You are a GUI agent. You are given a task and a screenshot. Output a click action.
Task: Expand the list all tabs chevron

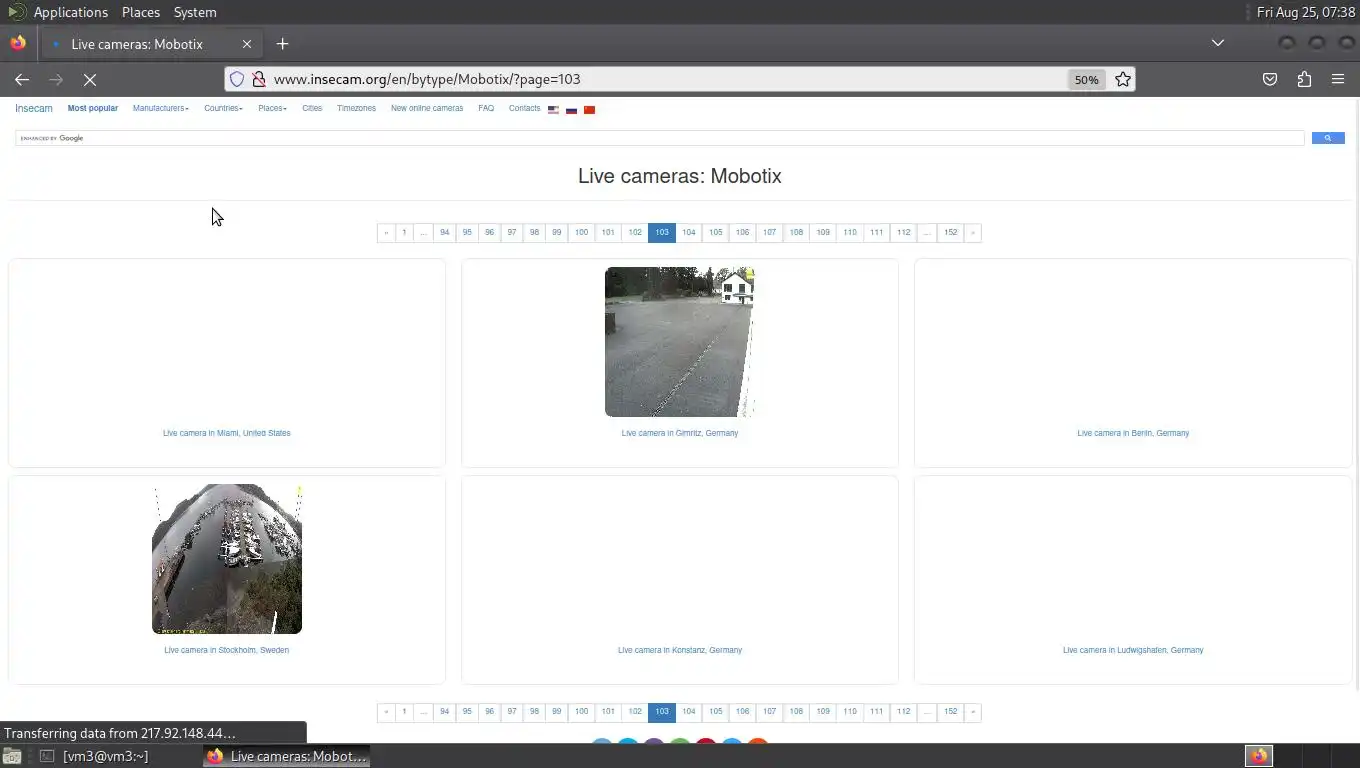[1218, 43]
